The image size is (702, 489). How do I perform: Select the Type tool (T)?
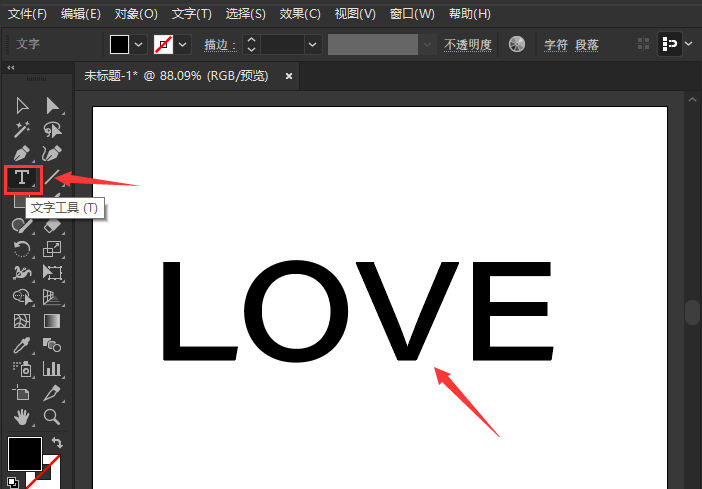pos(22,179)
